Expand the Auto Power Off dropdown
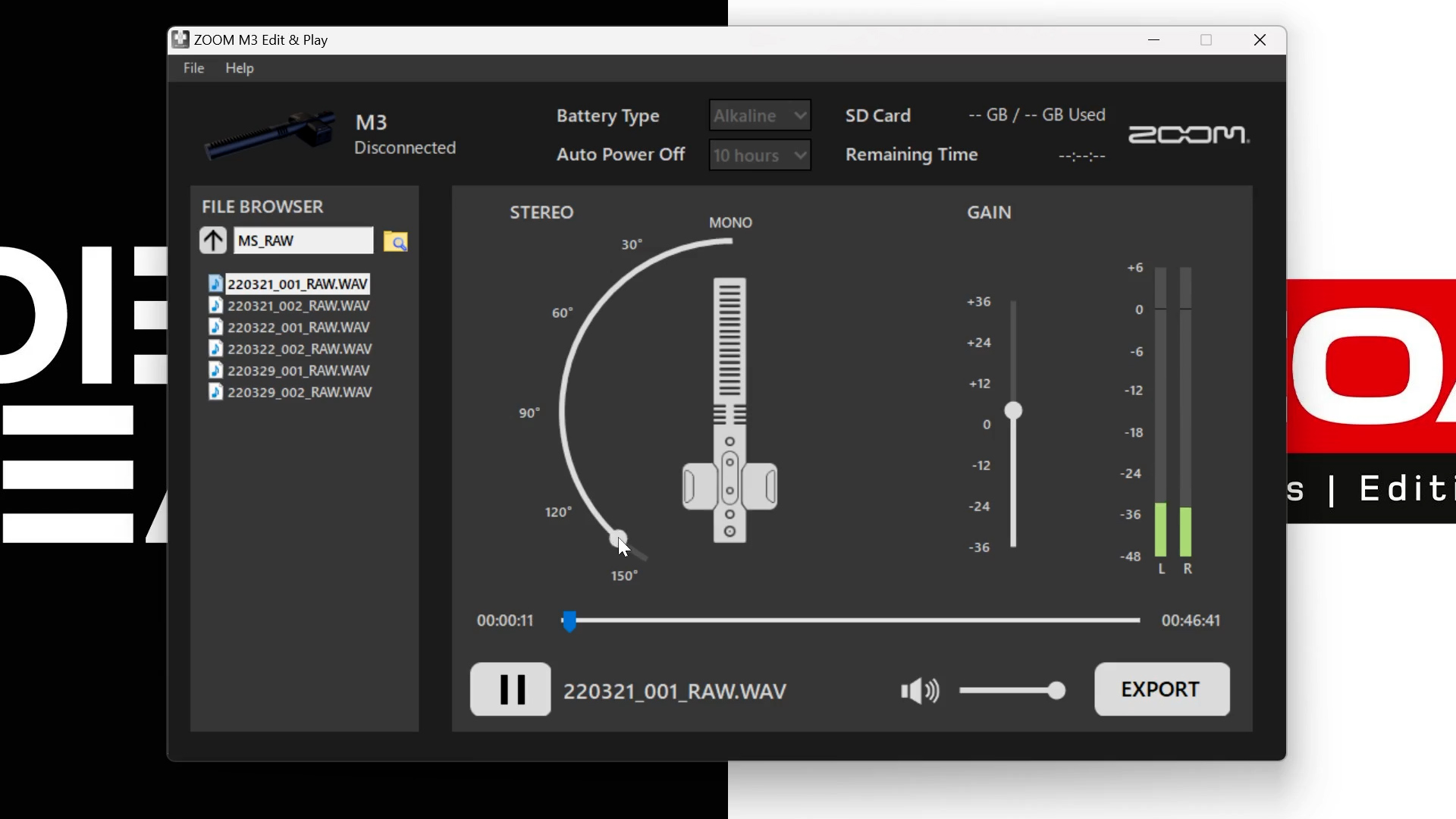This screenshot has width=1456, height=819. (760, 155)
